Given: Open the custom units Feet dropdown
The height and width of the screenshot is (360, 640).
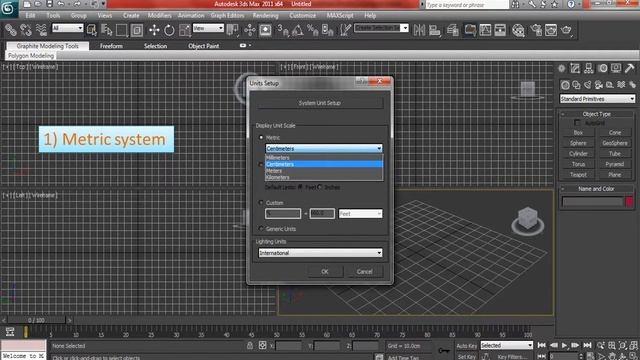Looking at the screenshot, I should (360, 213).
